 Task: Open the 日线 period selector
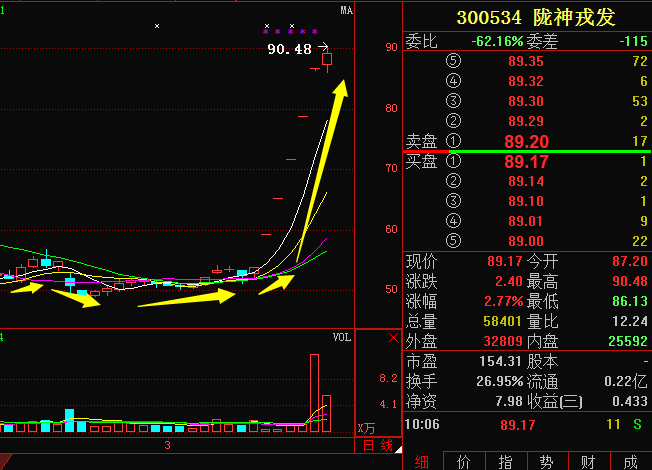coord(377,446)
